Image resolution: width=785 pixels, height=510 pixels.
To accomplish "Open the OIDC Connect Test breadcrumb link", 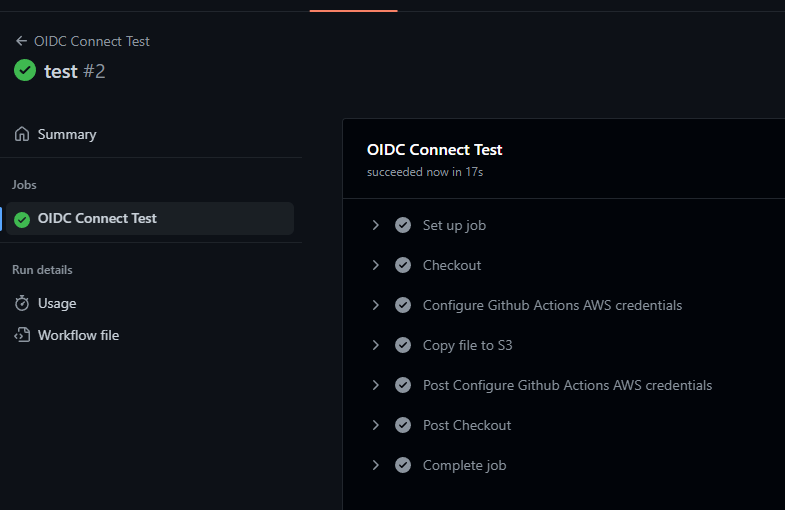I will pyautogui.click(x=92, y=41).
